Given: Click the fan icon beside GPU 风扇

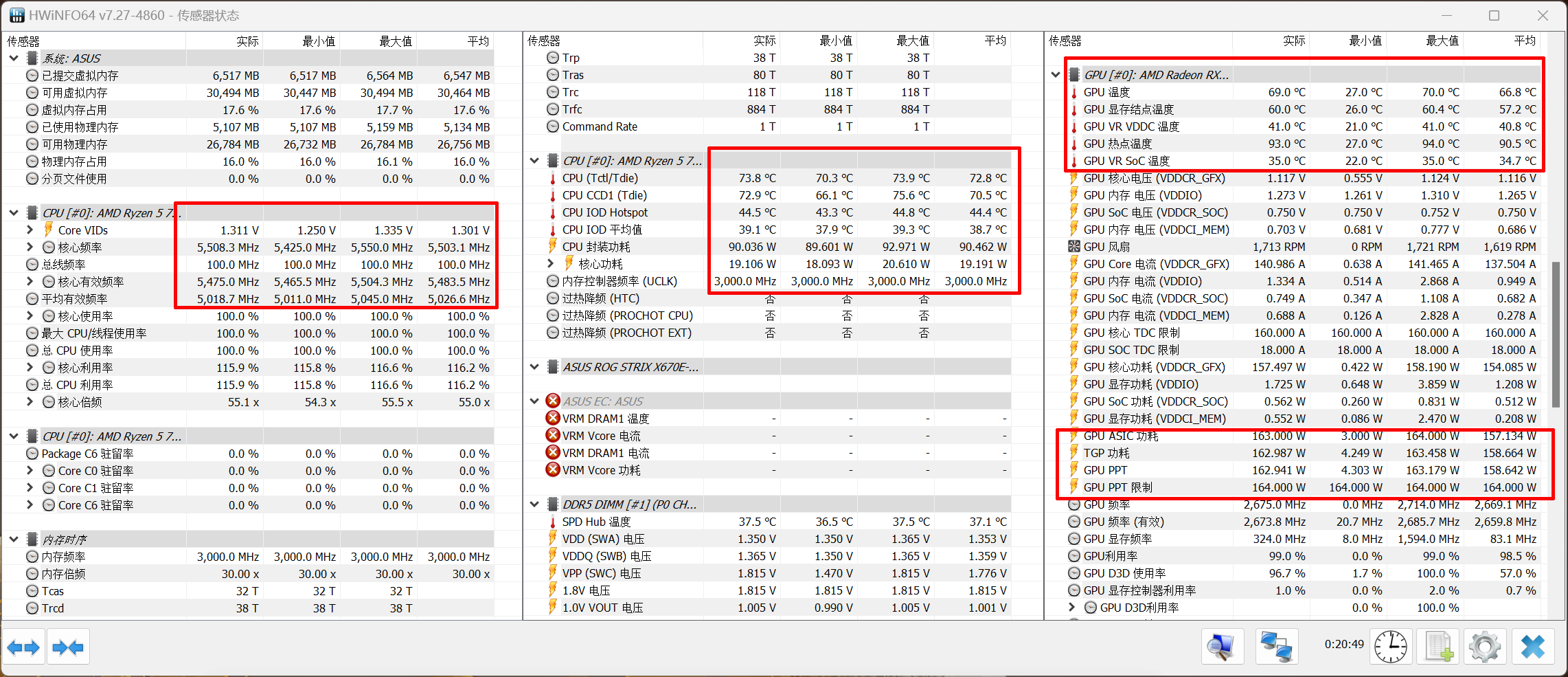Looking at the screenshot, I should tap(1074, 247).
